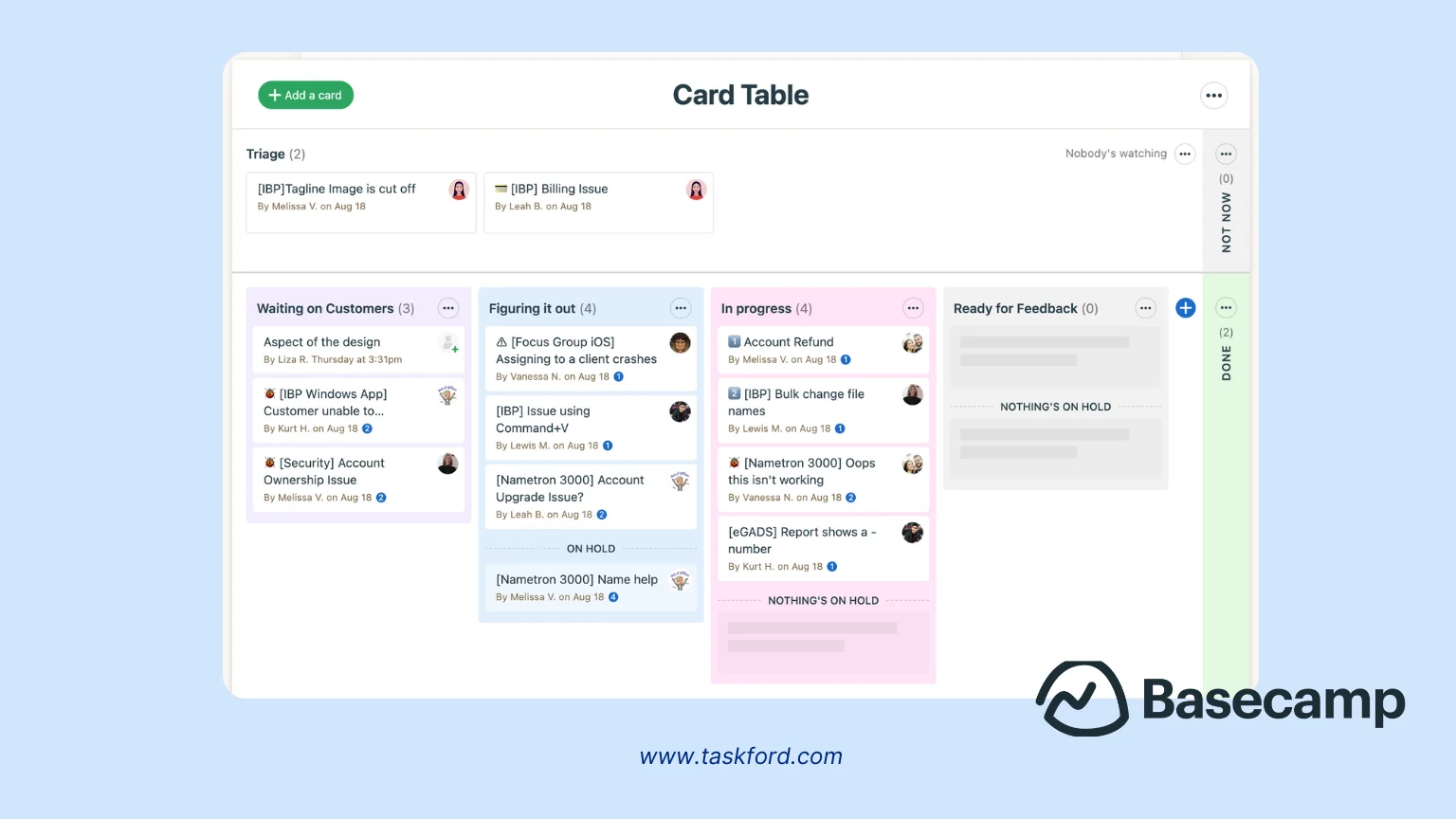Open the [IBP] Billing Issue card
Screen dimensions: 1456x819
(x=559, y=189)
